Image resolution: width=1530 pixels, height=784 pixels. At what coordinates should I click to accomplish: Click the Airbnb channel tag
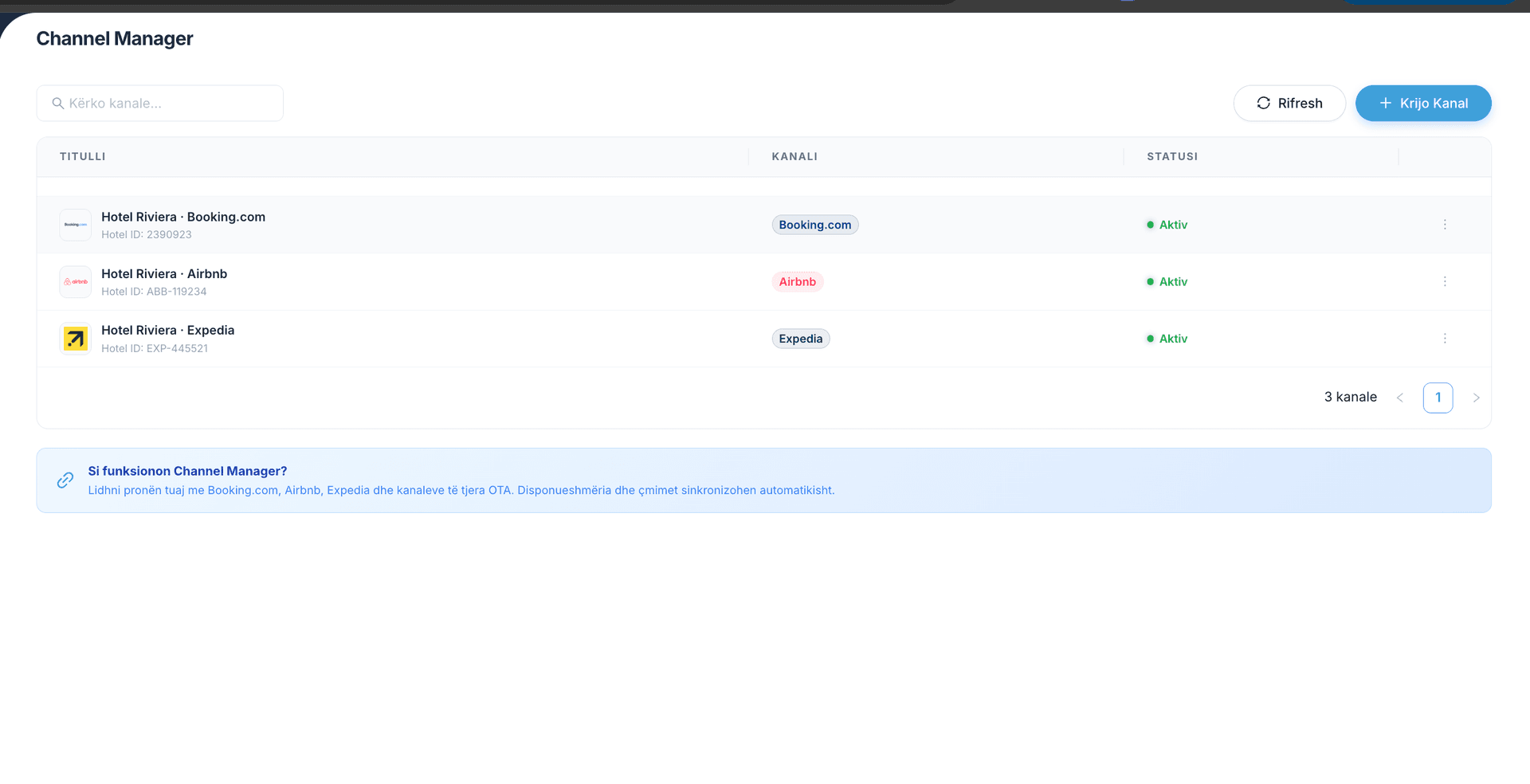(x=798, y=282)
